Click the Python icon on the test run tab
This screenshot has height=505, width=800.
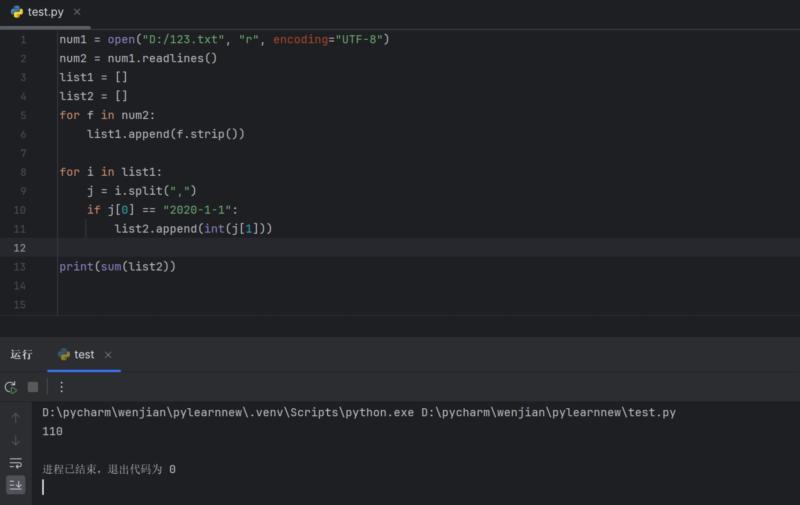64,355
